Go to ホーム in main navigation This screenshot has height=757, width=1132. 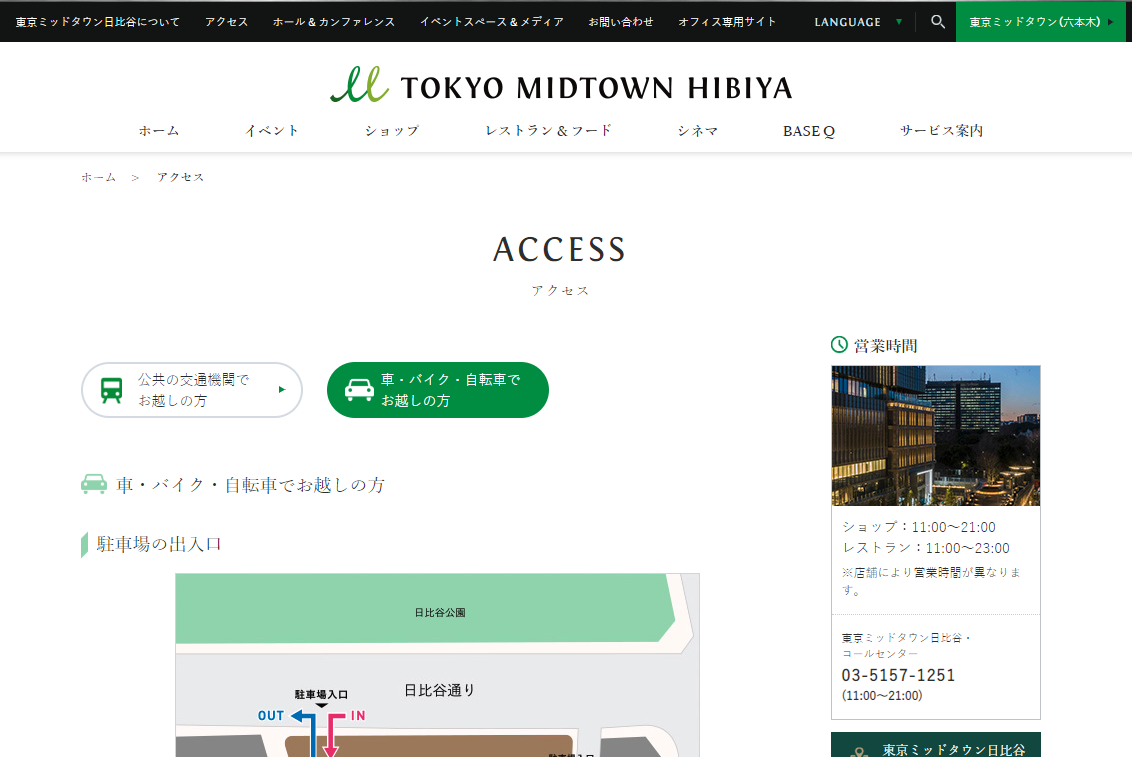[159, 131]
